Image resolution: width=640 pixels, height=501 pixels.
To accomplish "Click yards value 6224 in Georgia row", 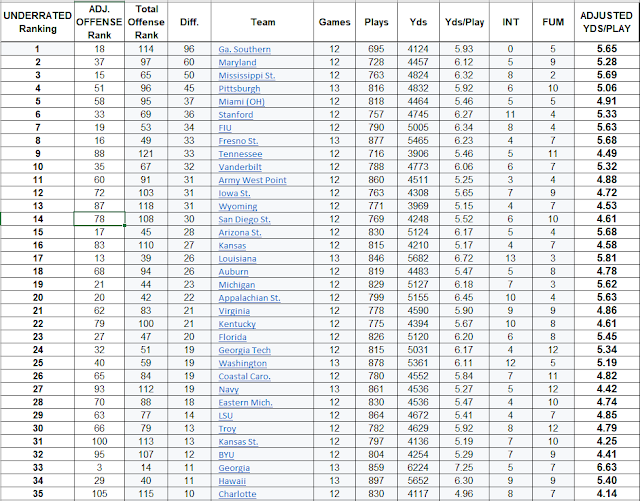I will [418, 467].
